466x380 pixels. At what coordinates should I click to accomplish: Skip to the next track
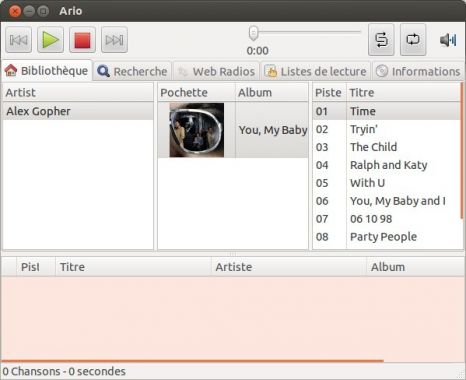pyautogui.click(x=114, y=40)
